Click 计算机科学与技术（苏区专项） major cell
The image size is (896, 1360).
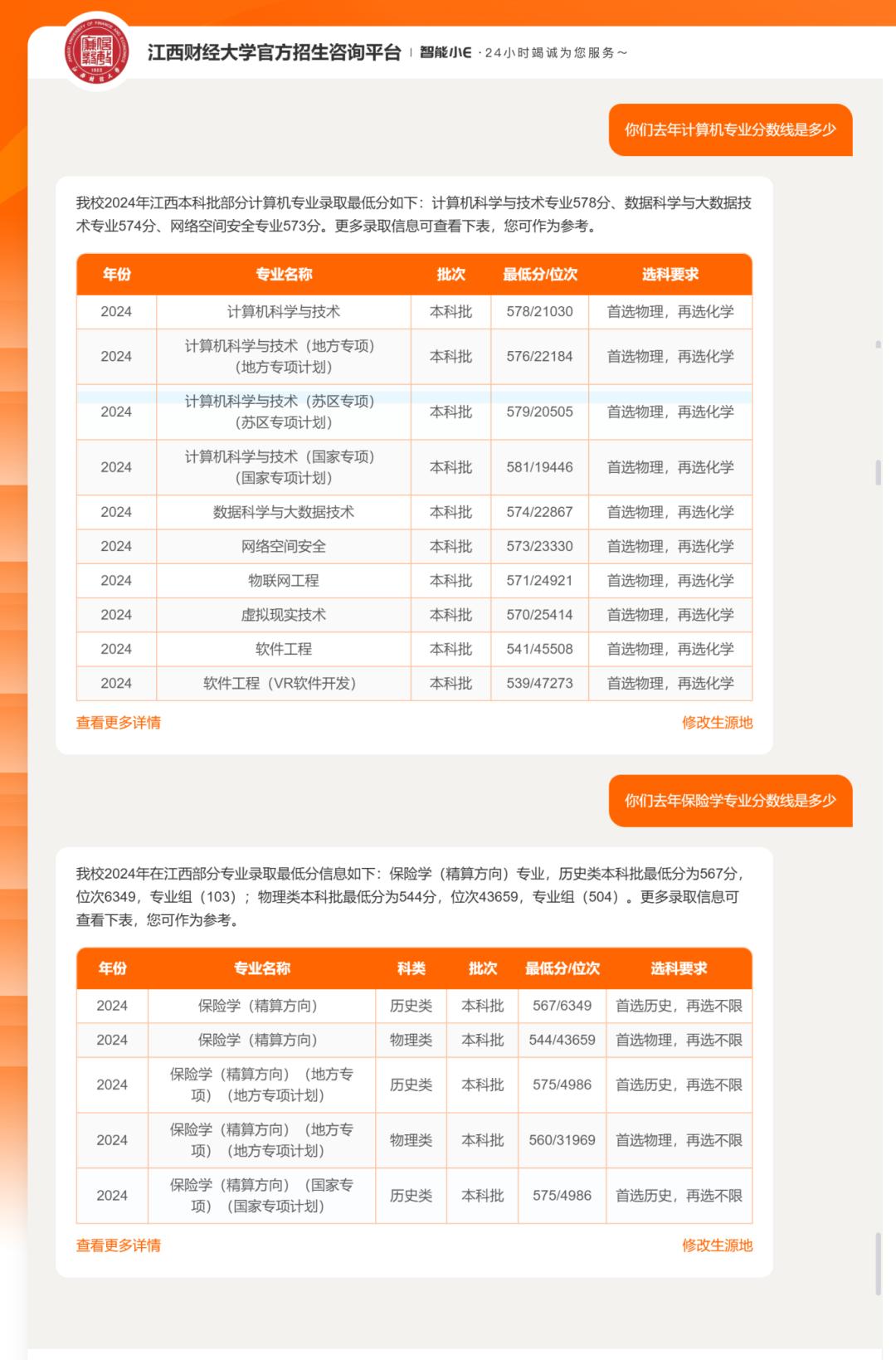(x=284, y=412)
